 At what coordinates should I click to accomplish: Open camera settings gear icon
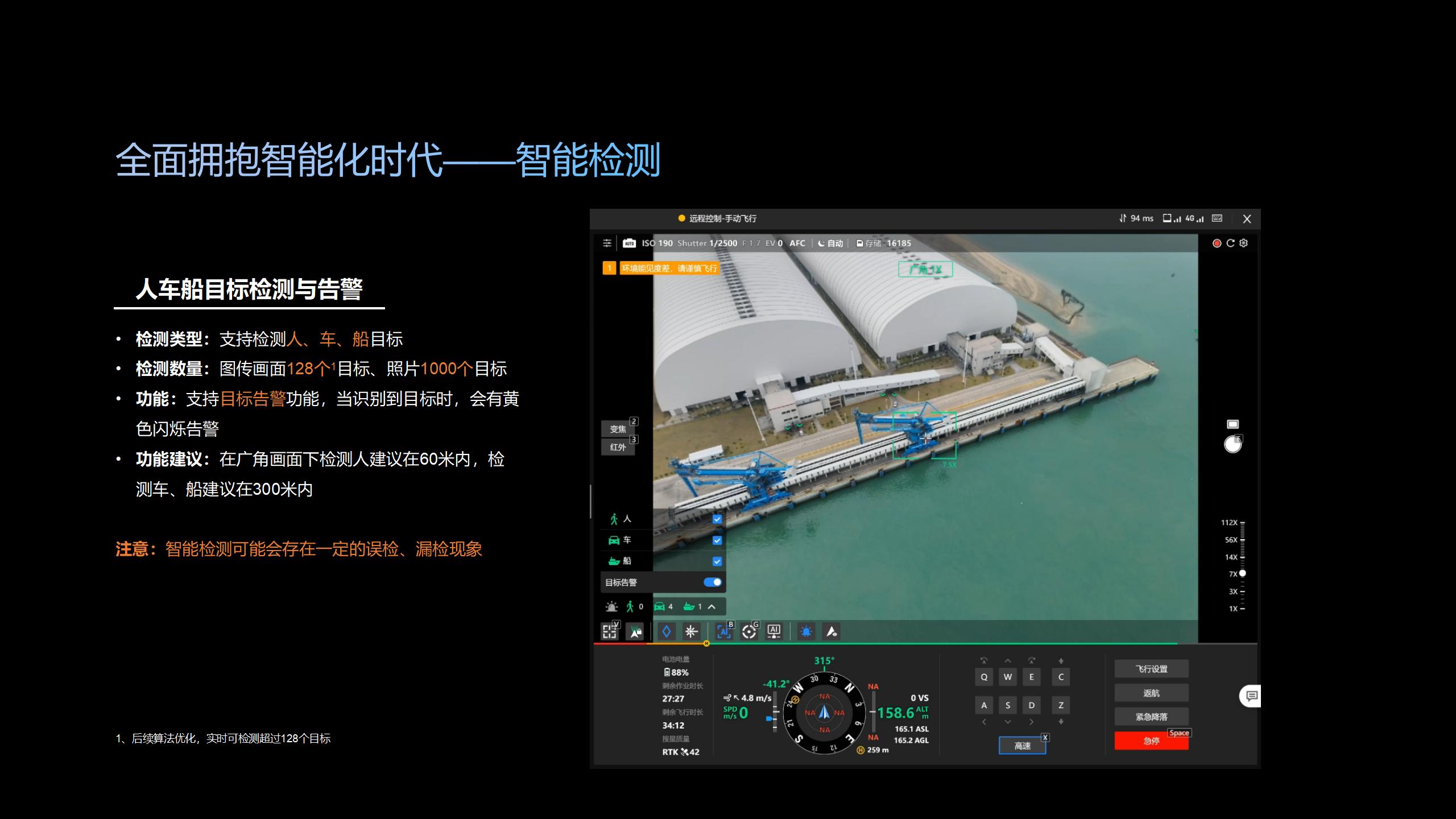pyautogui.click(x=1244, y=243)
